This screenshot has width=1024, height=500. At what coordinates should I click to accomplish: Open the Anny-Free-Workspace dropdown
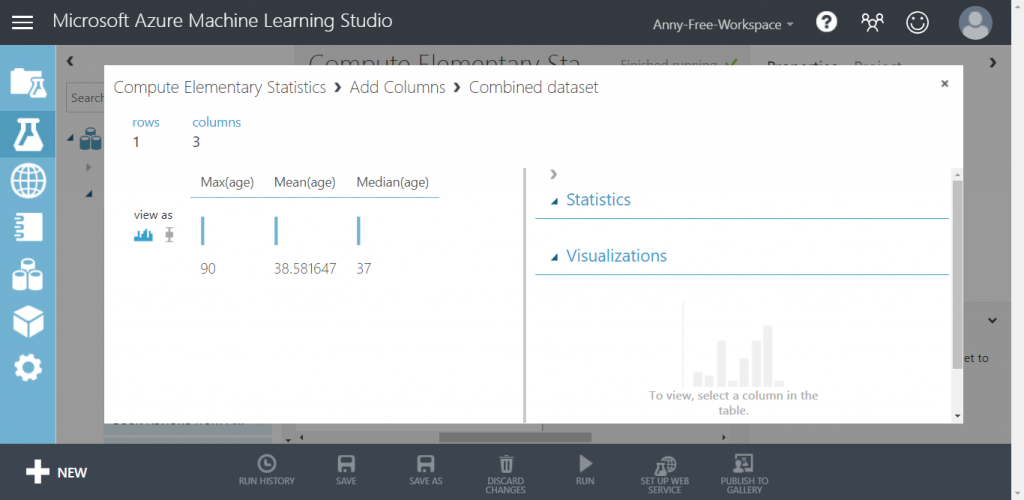(724, 25)
